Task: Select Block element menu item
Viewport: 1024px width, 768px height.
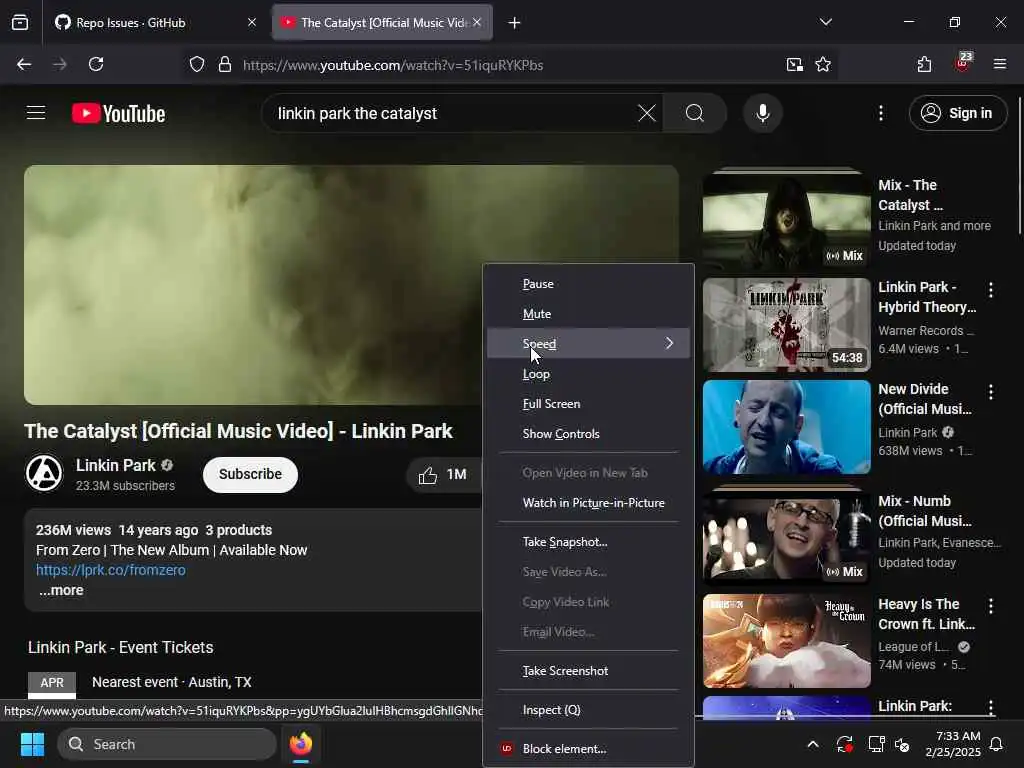Action: coord(588,749)
